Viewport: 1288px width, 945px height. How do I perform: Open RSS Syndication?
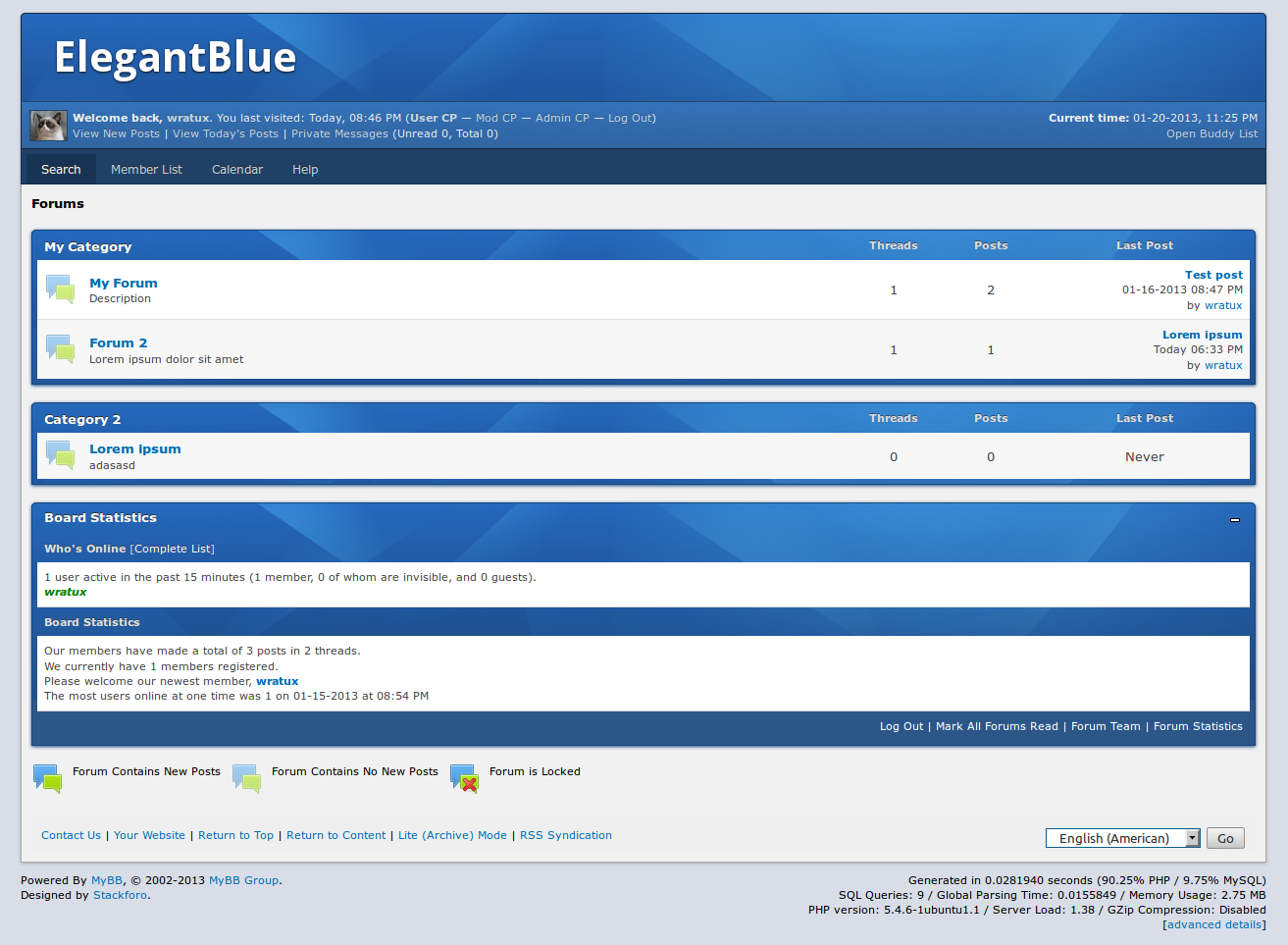coord(566,835)
